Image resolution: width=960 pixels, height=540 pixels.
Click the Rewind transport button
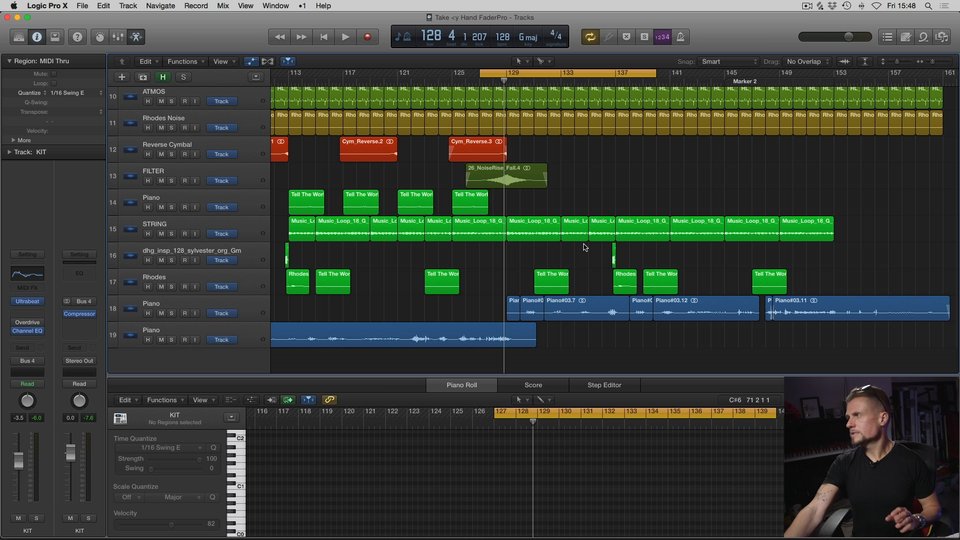[279, 37]
